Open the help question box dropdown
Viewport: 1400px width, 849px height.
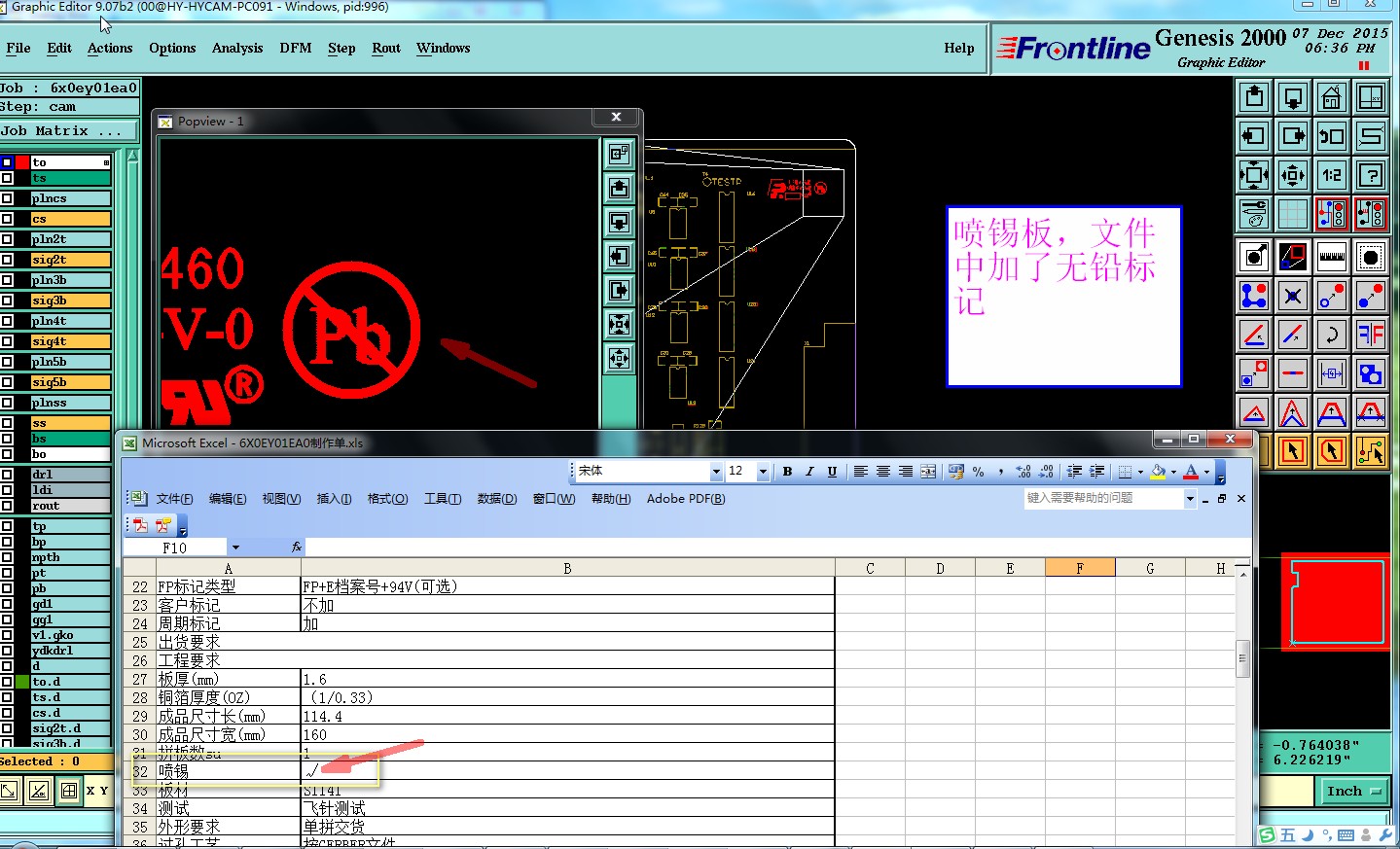[x=1190, y=498]
